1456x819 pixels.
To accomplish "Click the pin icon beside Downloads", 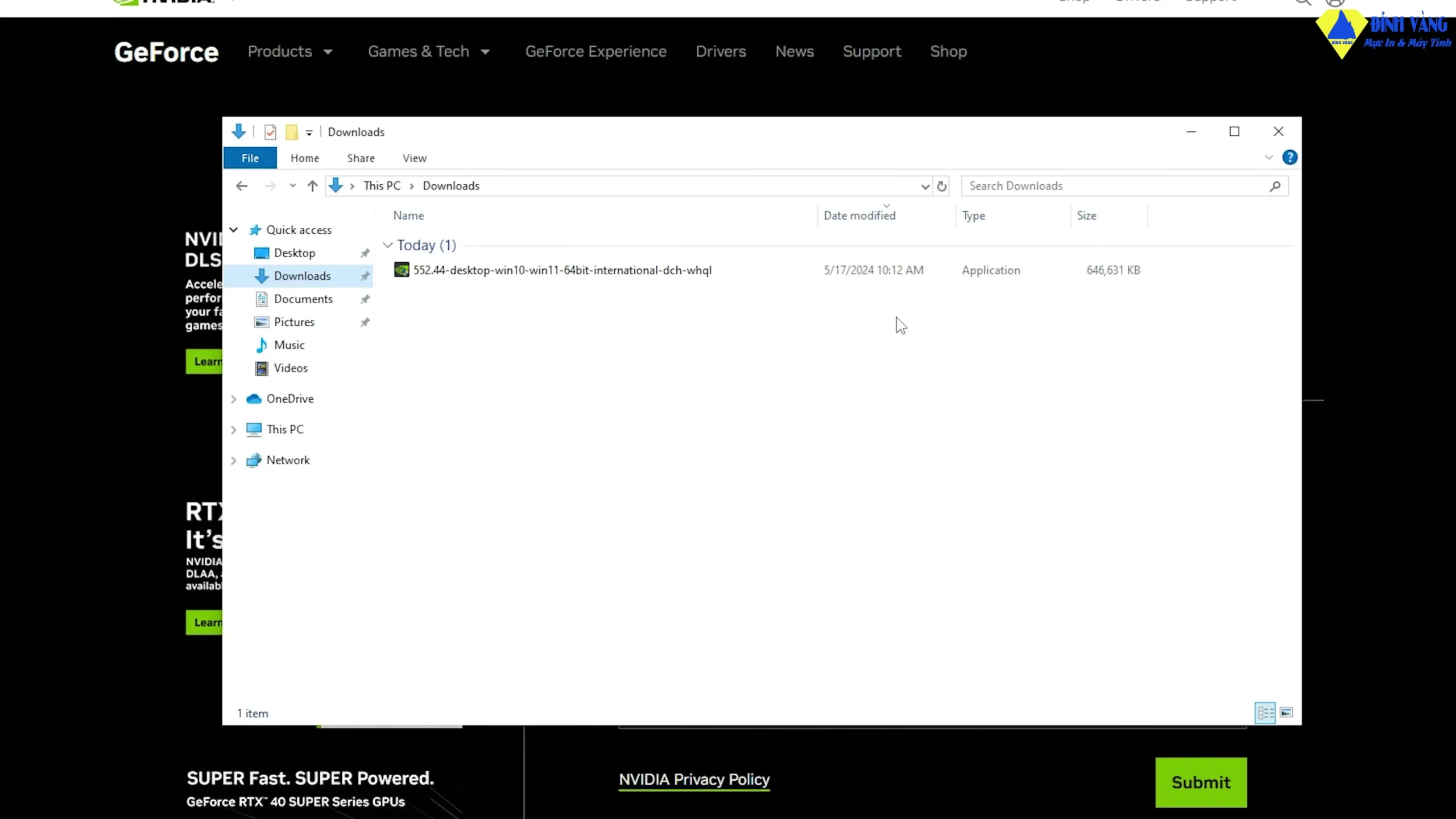I will 365,276.
